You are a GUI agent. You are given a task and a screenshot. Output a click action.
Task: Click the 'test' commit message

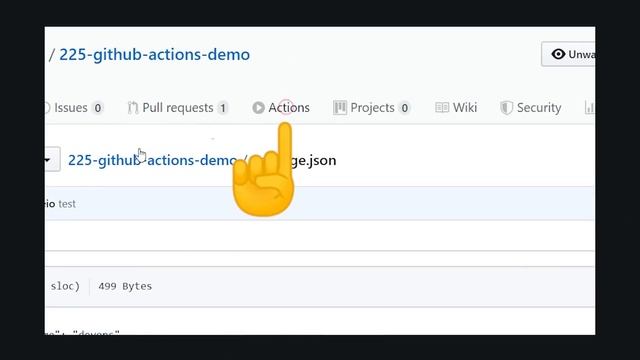click(x=67, y=204)
